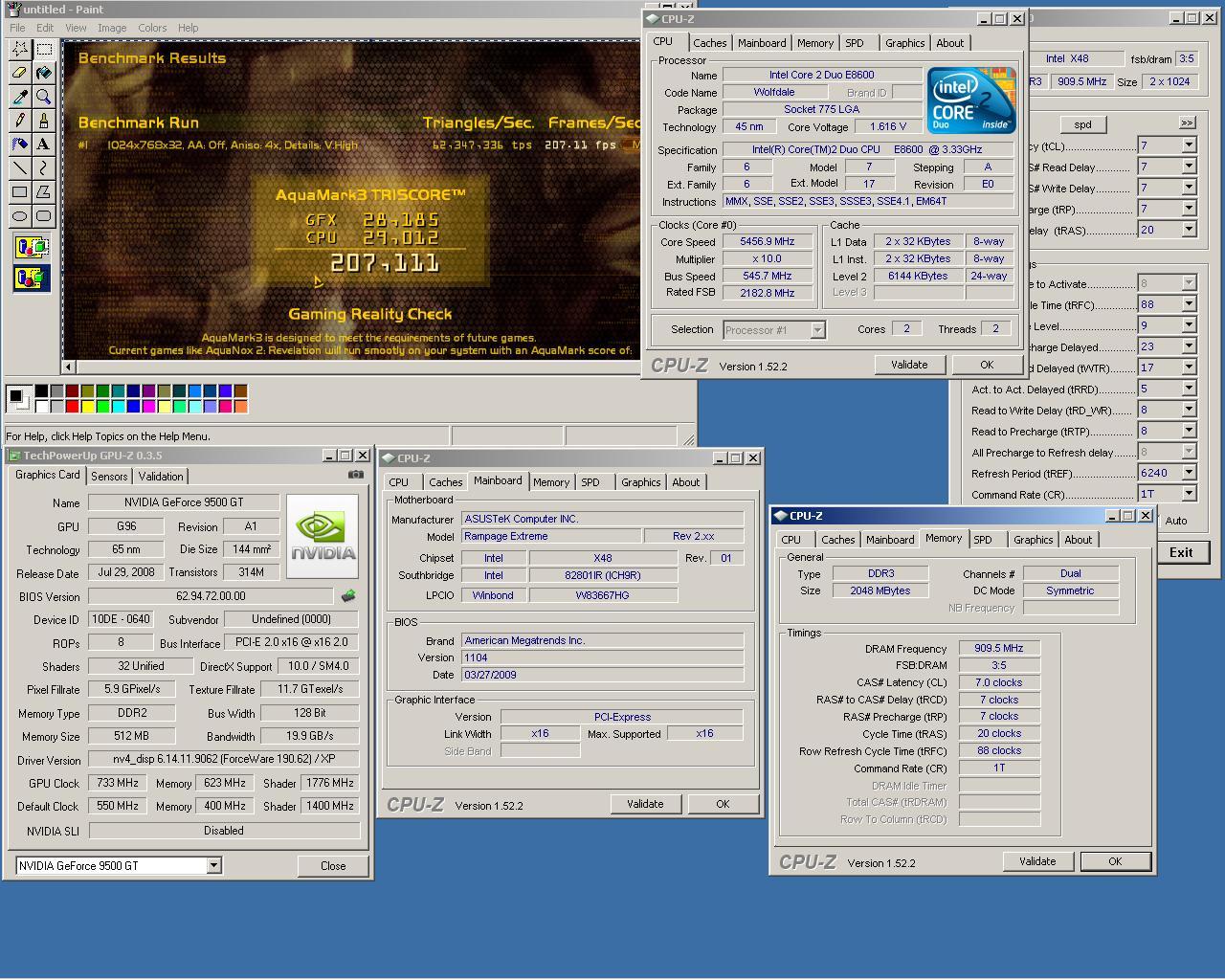
Task: Choose the Ellipse shape tool
Action: tap(19, 216)
